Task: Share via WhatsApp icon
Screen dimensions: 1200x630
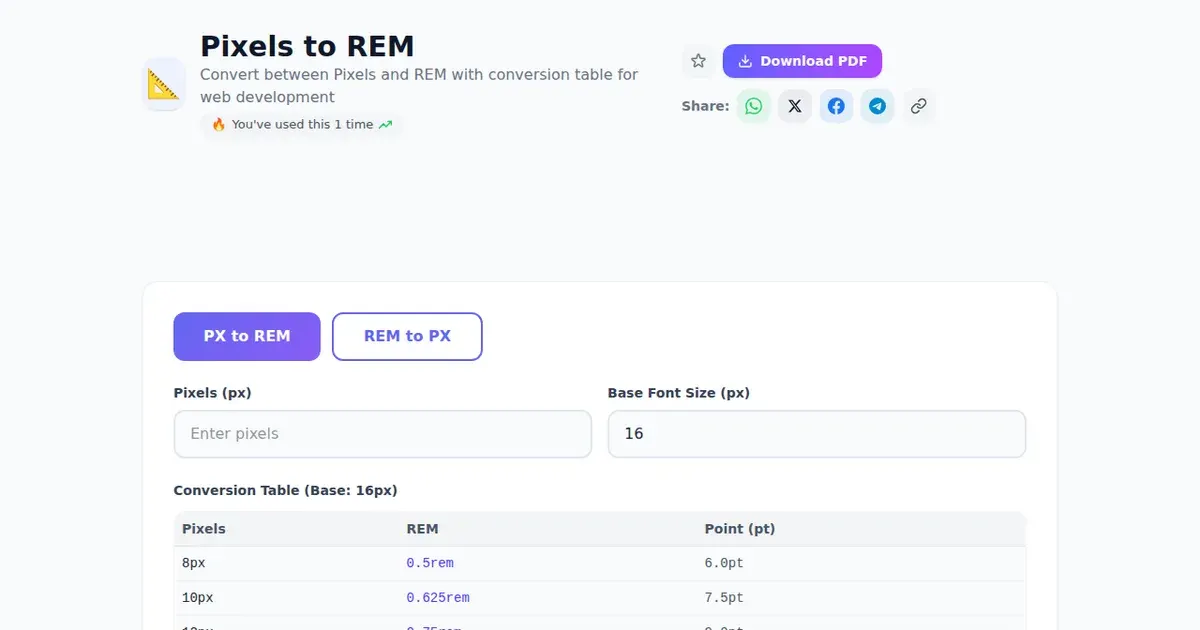Action: 754,106
